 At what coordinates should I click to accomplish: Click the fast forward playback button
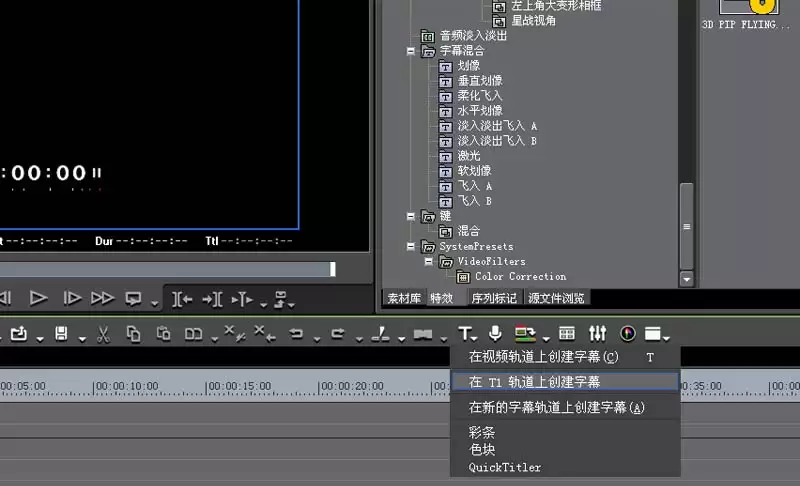click(102, 298)
